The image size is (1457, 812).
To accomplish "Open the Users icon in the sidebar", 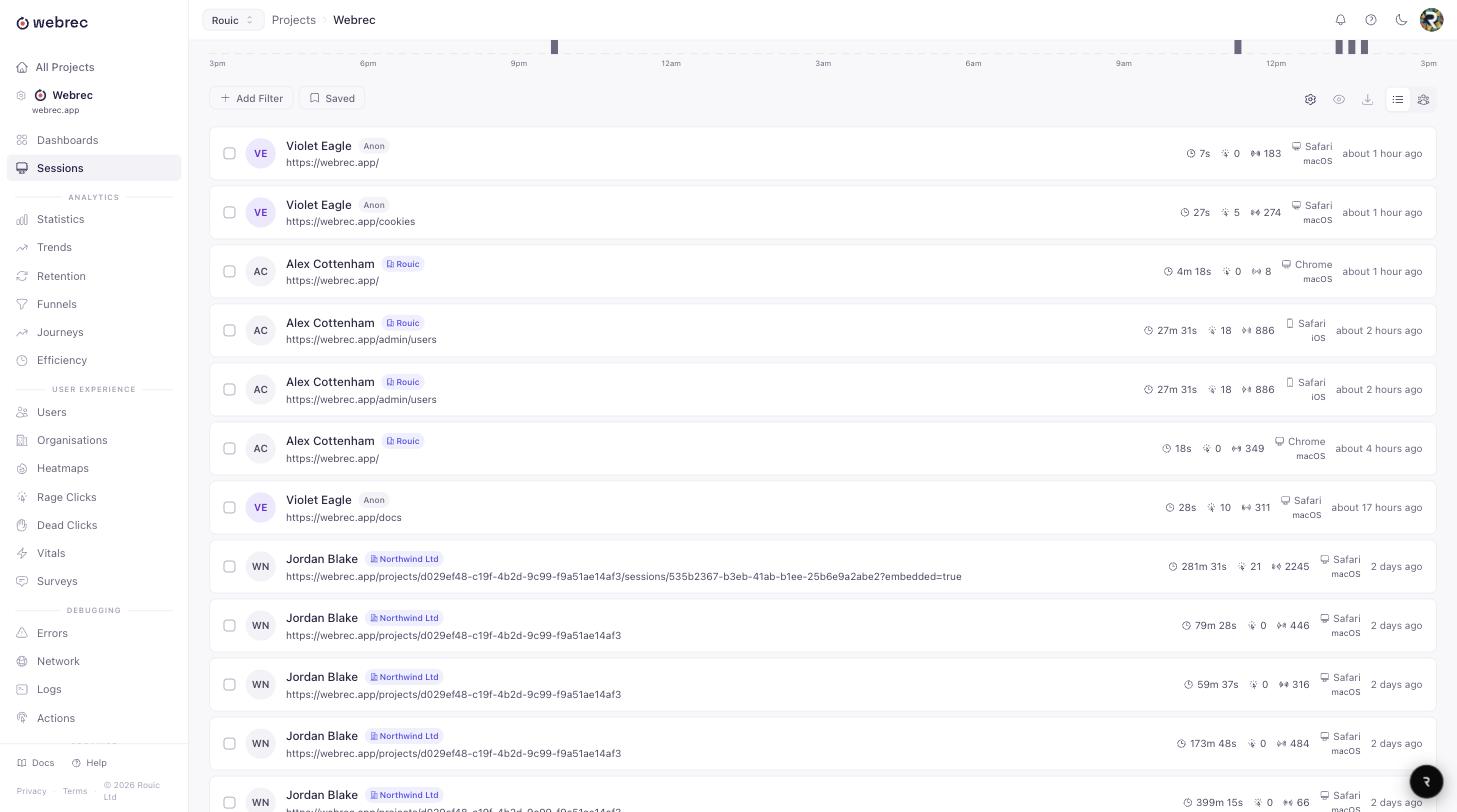I will tap(22, 412).
